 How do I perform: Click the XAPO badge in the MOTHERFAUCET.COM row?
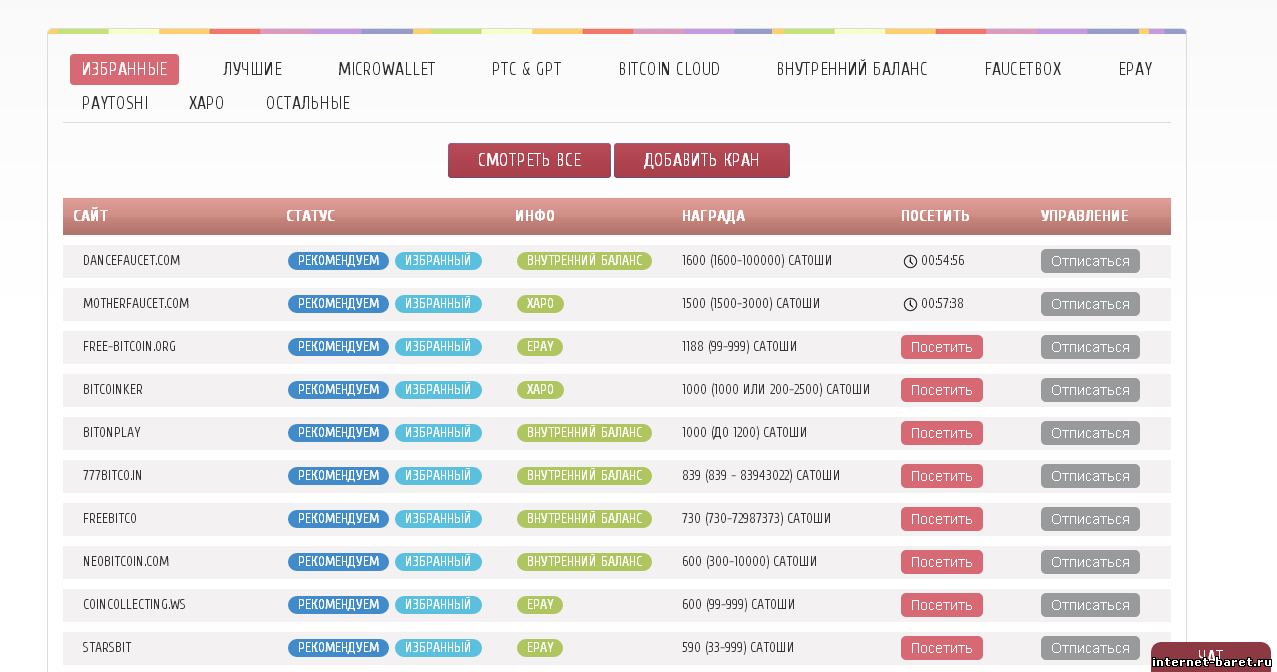pos(540,304)
